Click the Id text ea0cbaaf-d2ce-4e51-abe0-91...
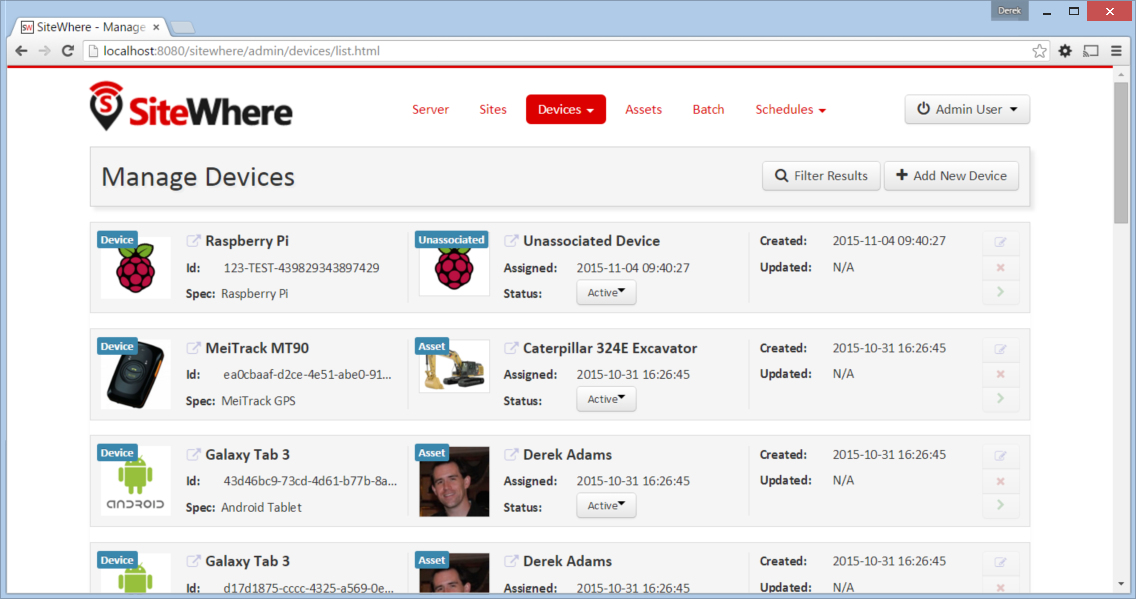This screenshot has height=599, width=1136. click(x=307, y=374)
